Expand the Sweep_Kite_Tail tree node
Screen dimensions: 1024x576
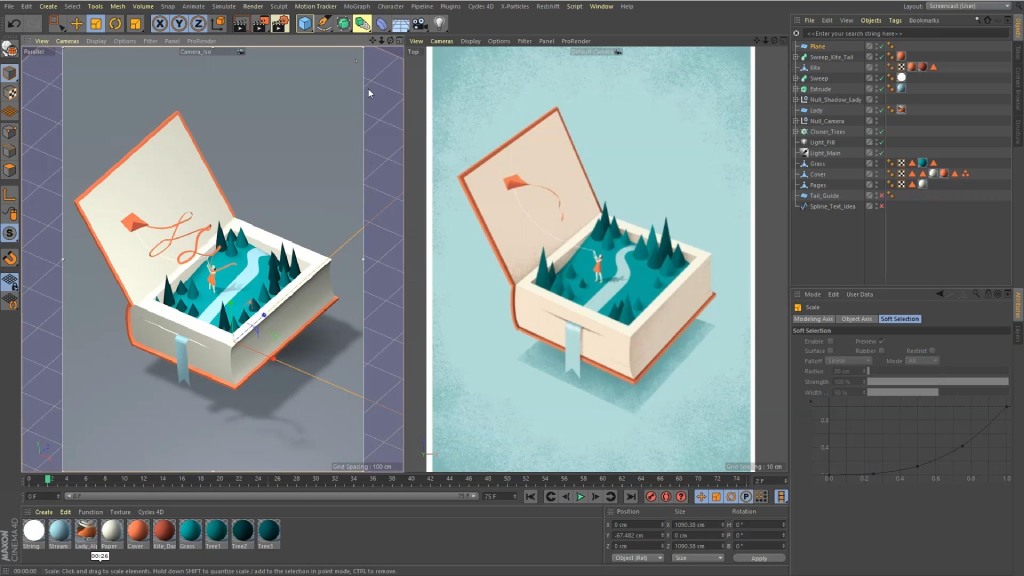796,57
